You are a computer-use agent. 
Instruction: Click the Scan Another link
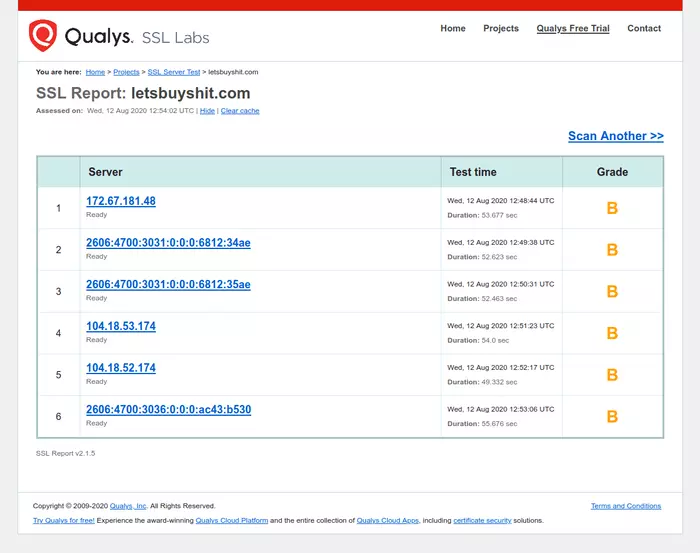point(615,136)
